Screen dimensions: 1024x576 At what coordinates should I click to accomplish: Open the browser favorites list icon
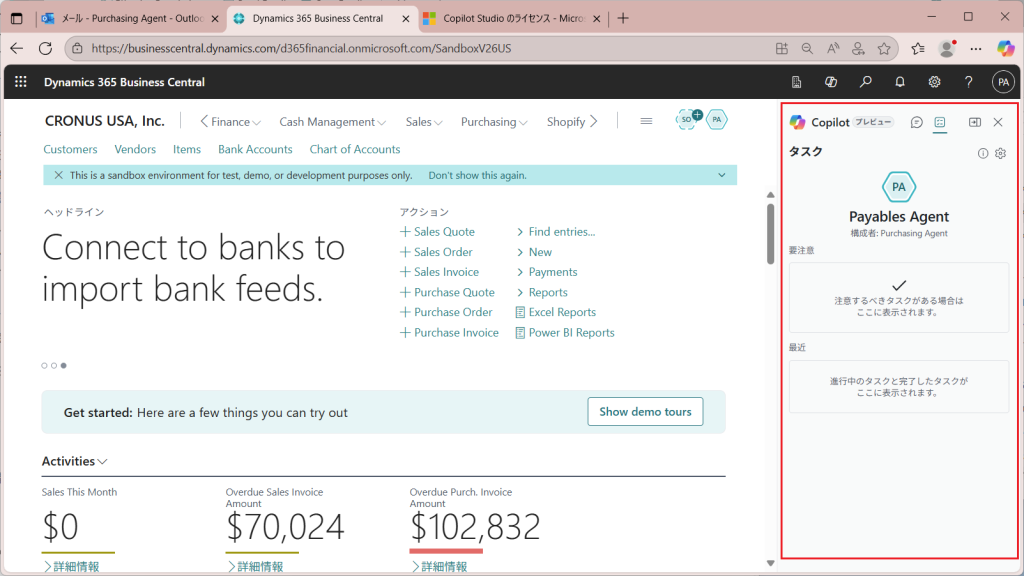[x=918, y=48]
